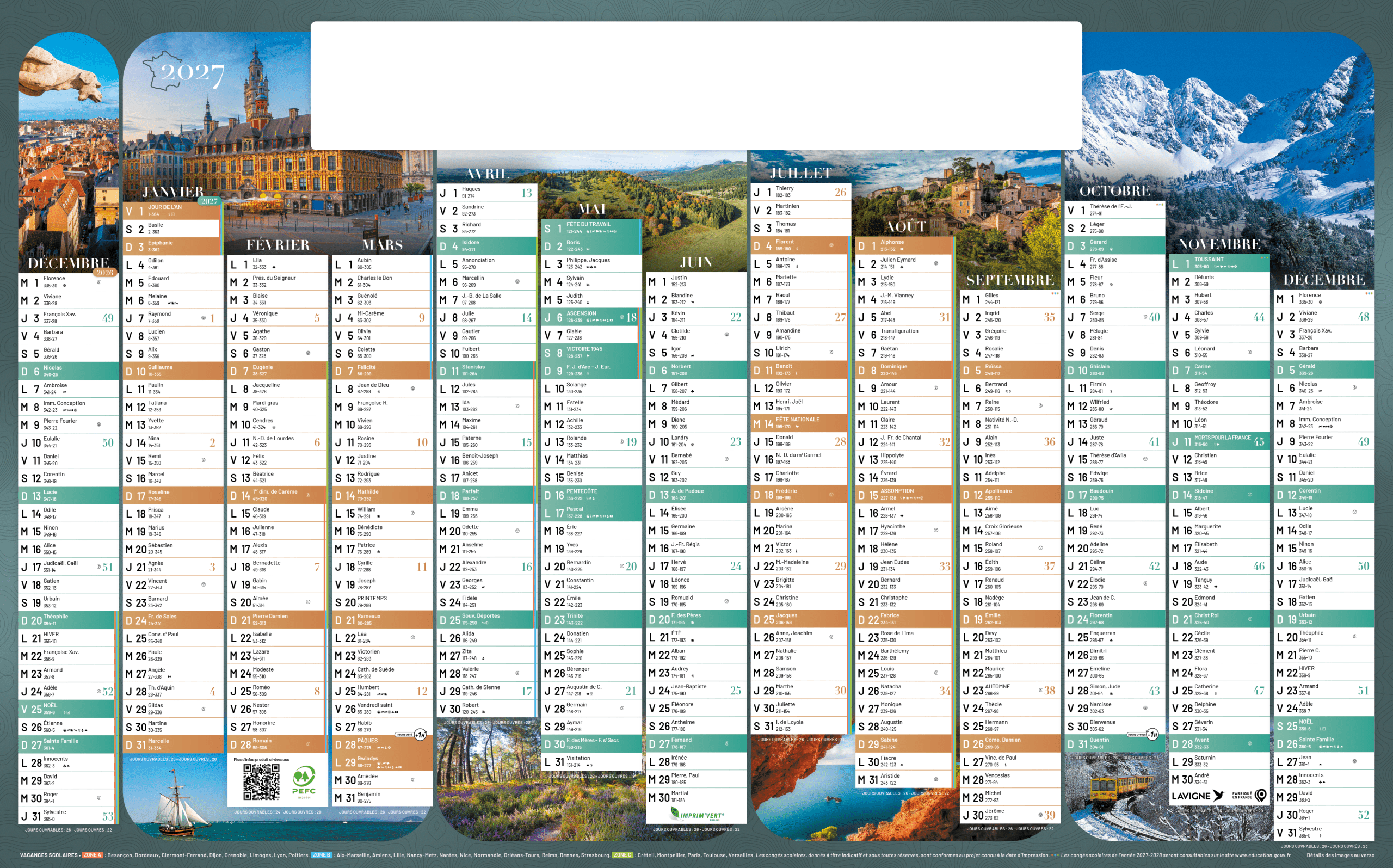Click the Fabriqué en France pin icon
This screenshot has width=1393, height=868.
tap(1260, 795)
